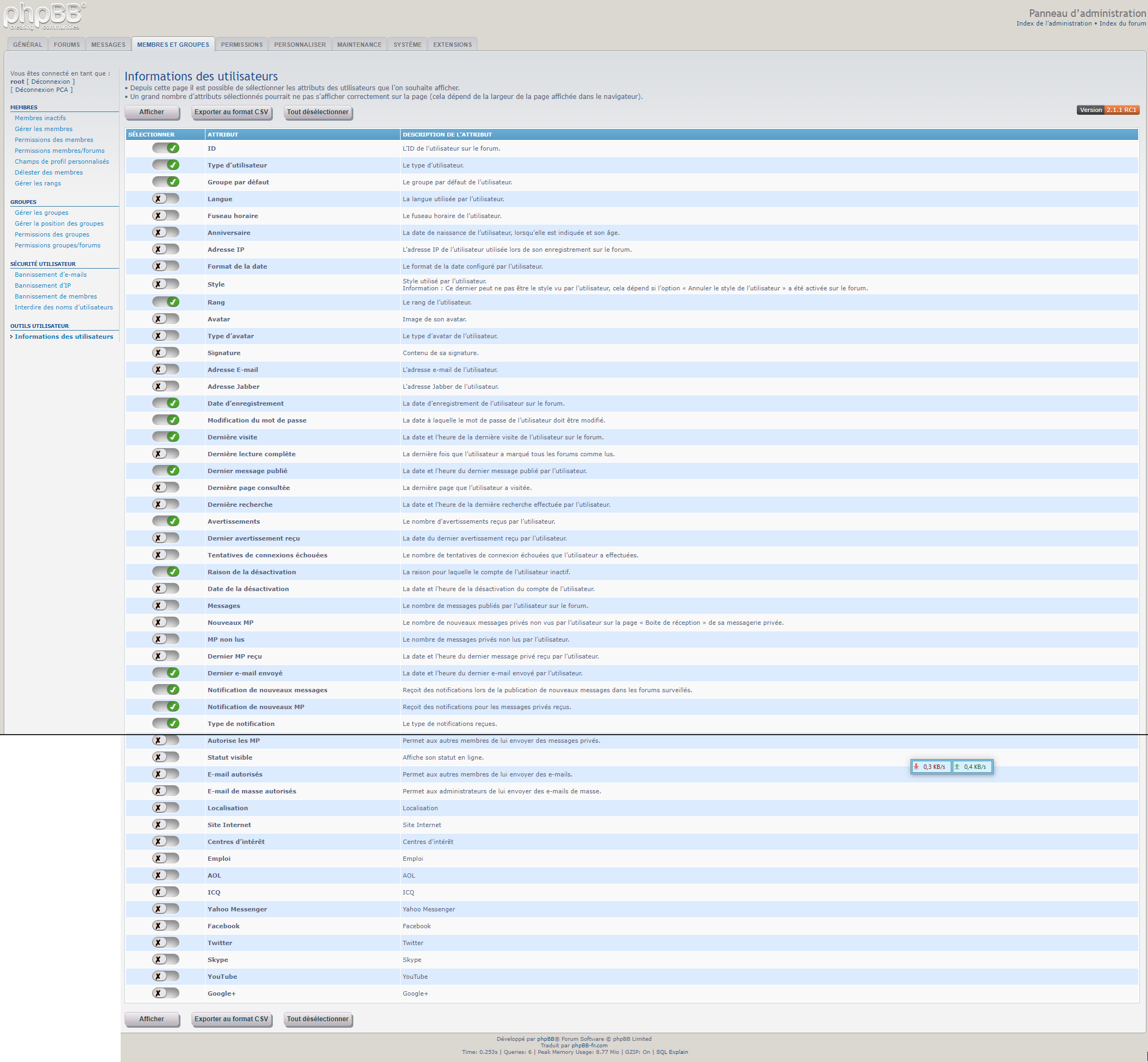This screenshot has width=1148, height=1062.
Task: Open the Permissions tab
Action: (241, 45)
